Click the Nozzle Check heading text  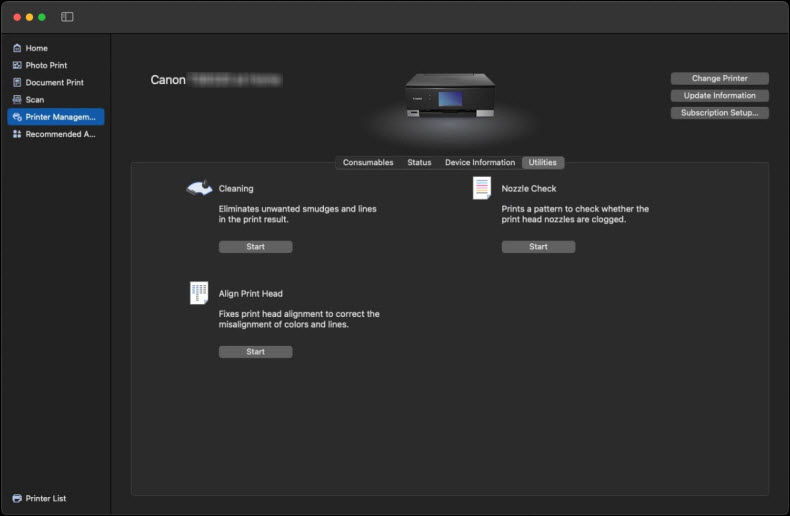click(529, 188)
